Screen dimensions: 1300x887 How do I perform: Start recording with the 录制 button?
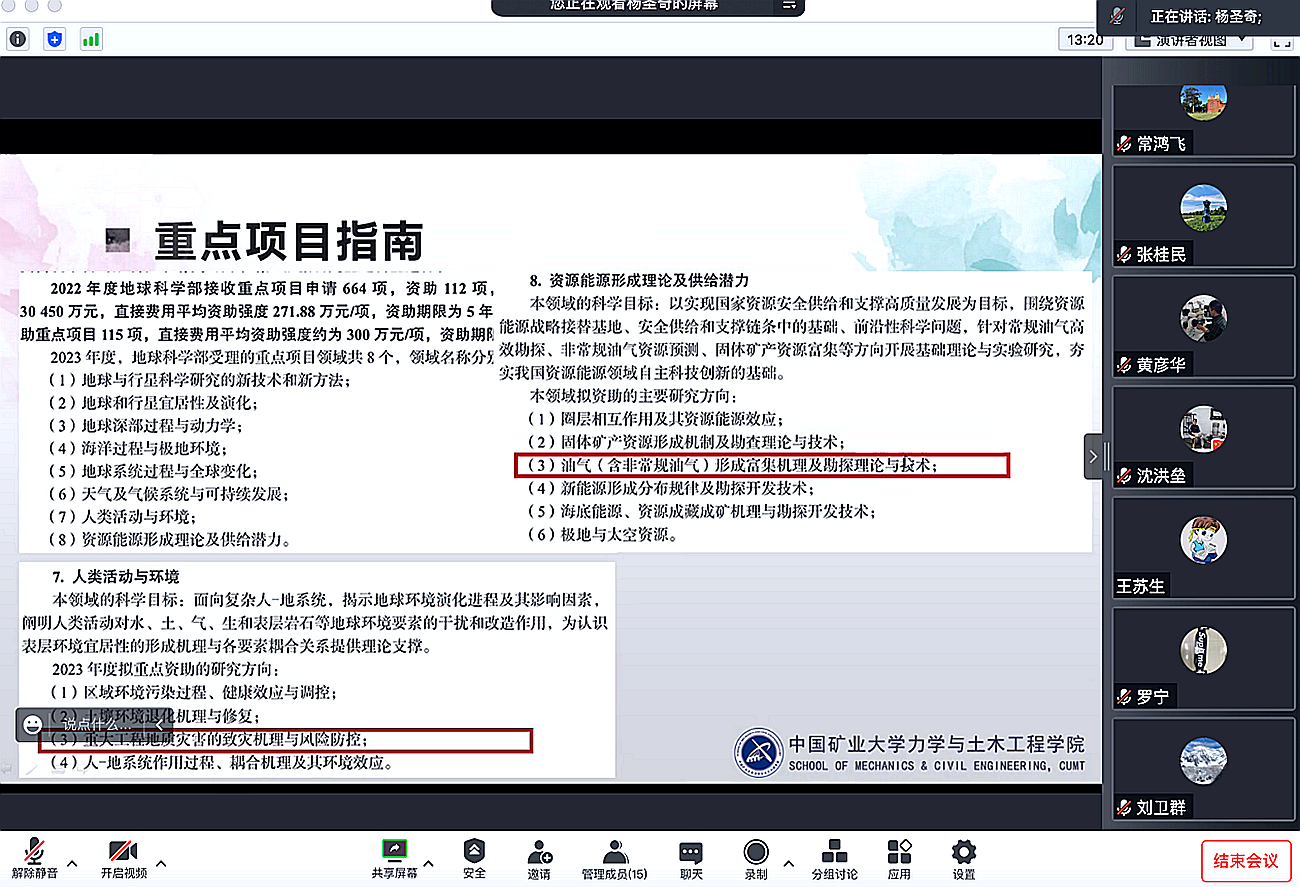pos(756,852)
